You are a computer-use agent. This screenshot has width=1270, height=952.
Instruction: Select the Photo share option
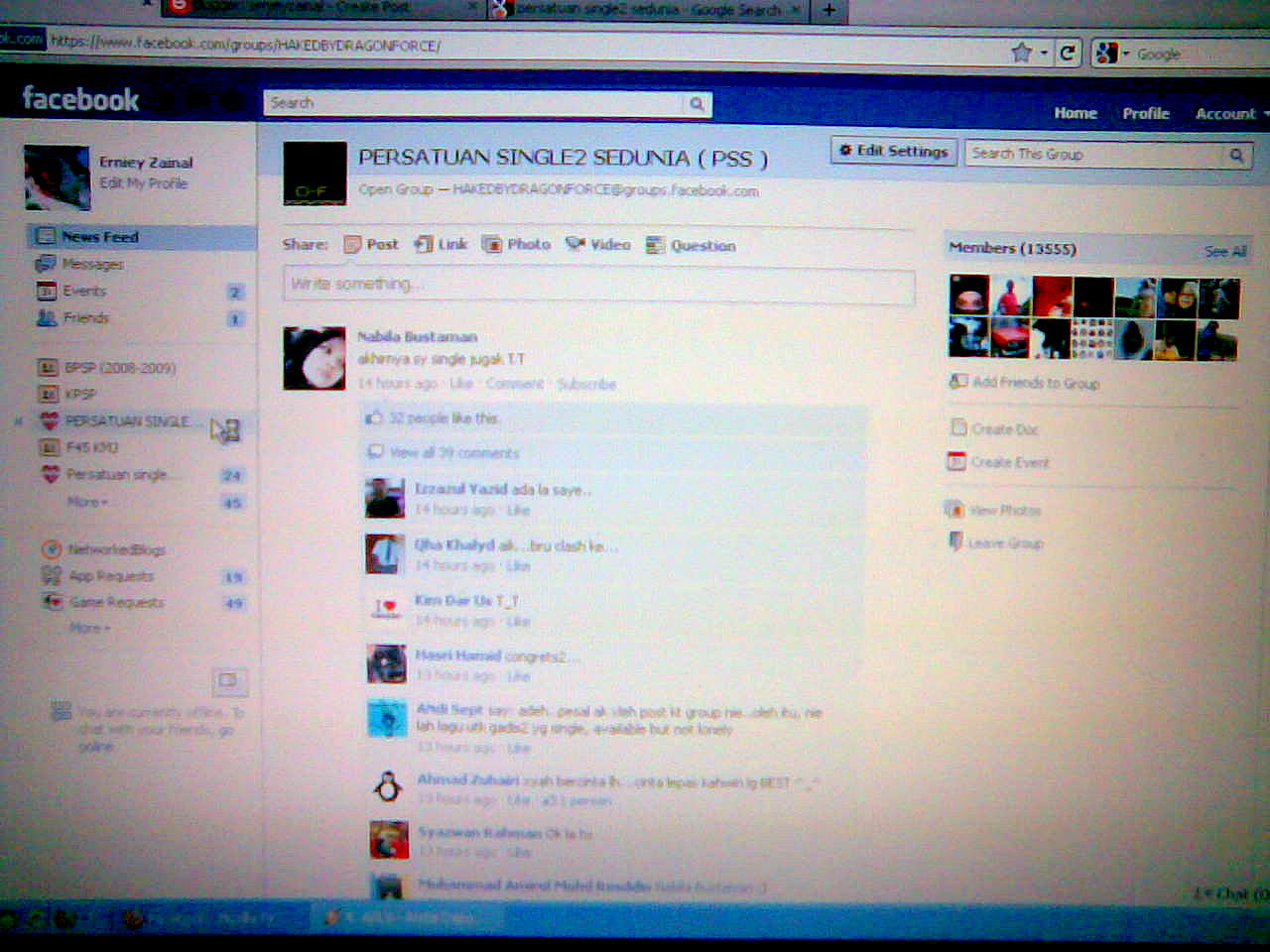tap(516, 244)
